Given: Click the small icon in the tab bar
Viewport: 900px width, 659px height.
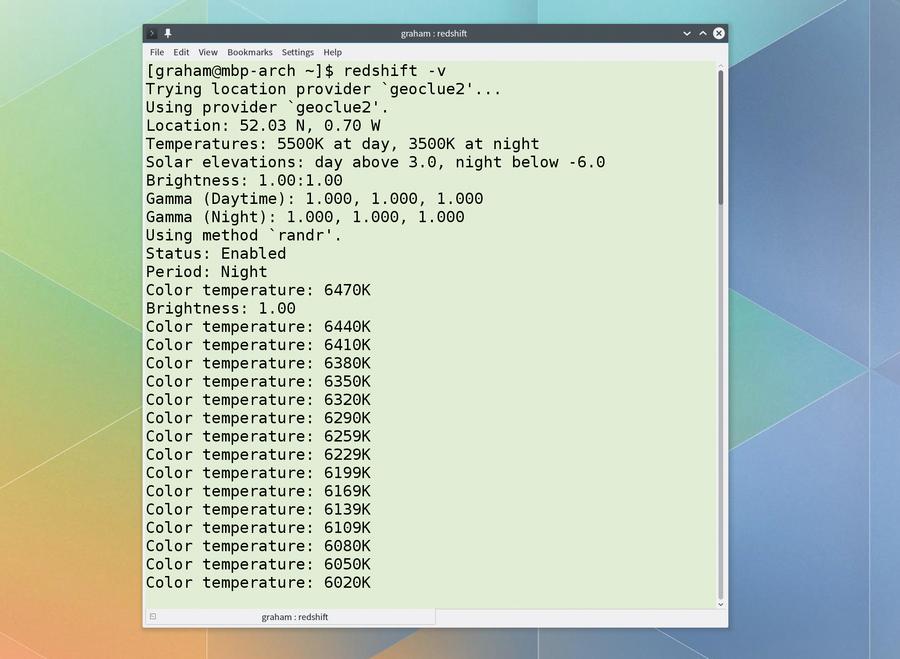Looking at the screenshot, I should tap(153, 617).
